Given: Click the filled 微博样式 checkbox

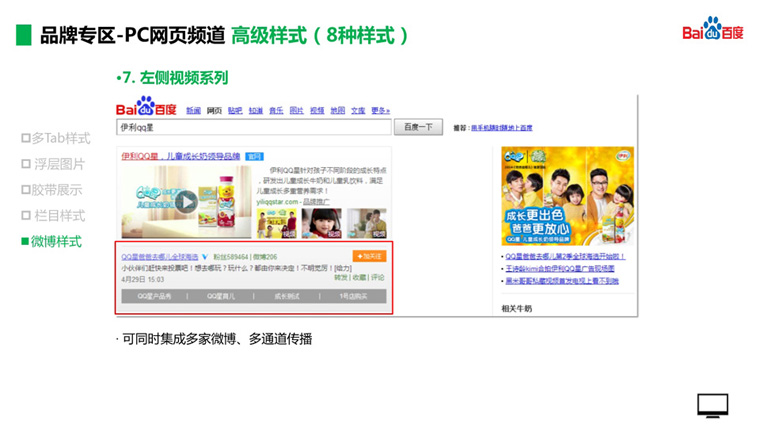Looking at the screenshot, I should pos(25,241).
